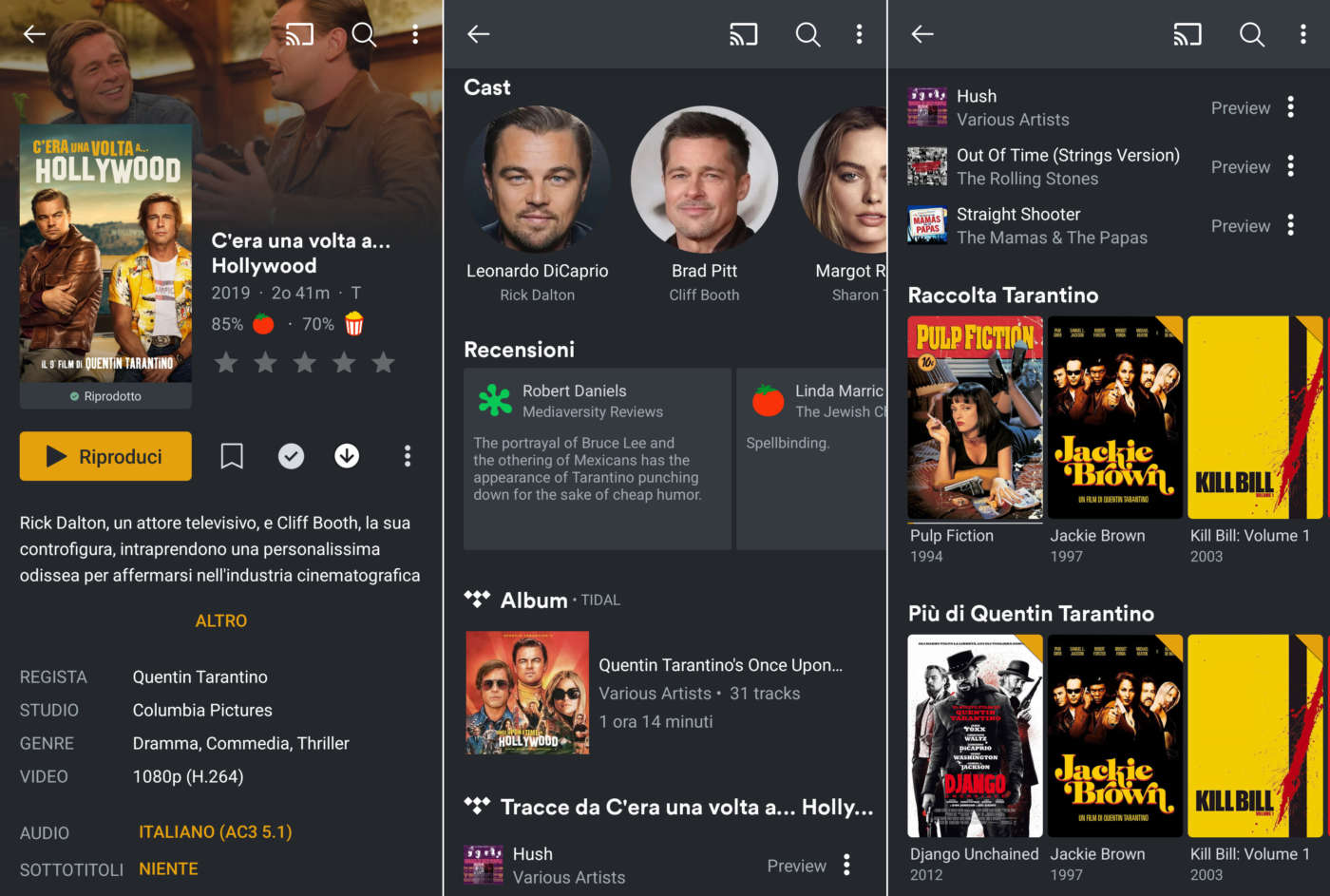Viewport: 1330px width, 896px height.
Task: Open Pulp Fiction poster in Raccolta Tarantino
Action: (x=975, y=418)
